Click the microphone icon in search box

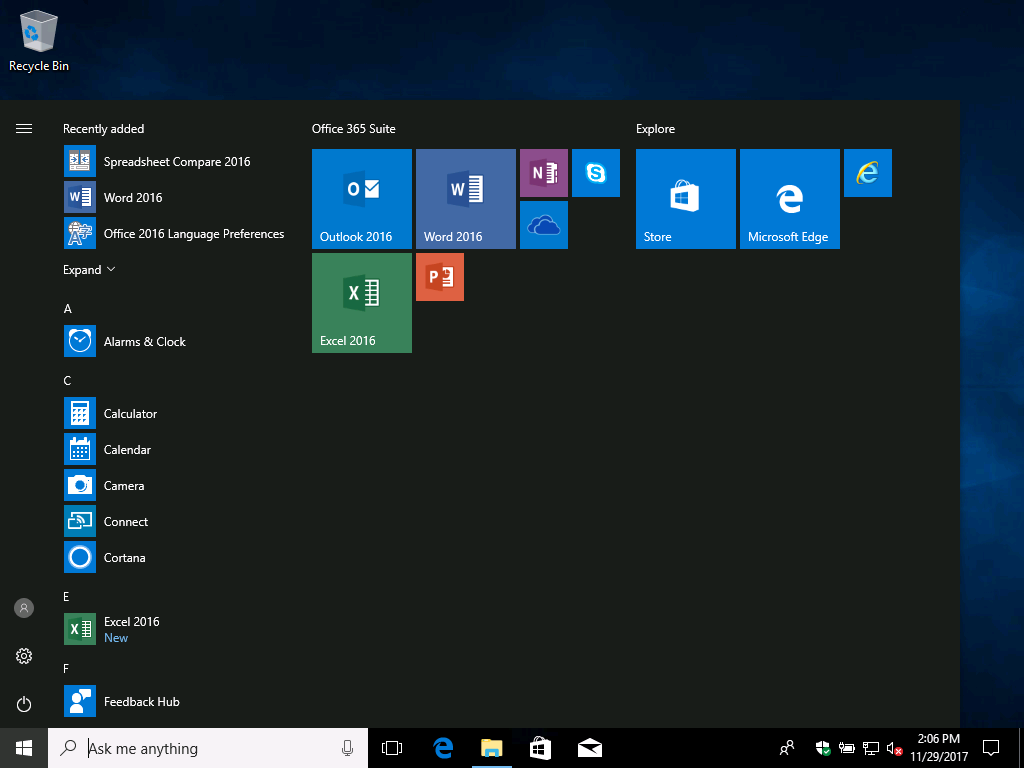(347, 748)
